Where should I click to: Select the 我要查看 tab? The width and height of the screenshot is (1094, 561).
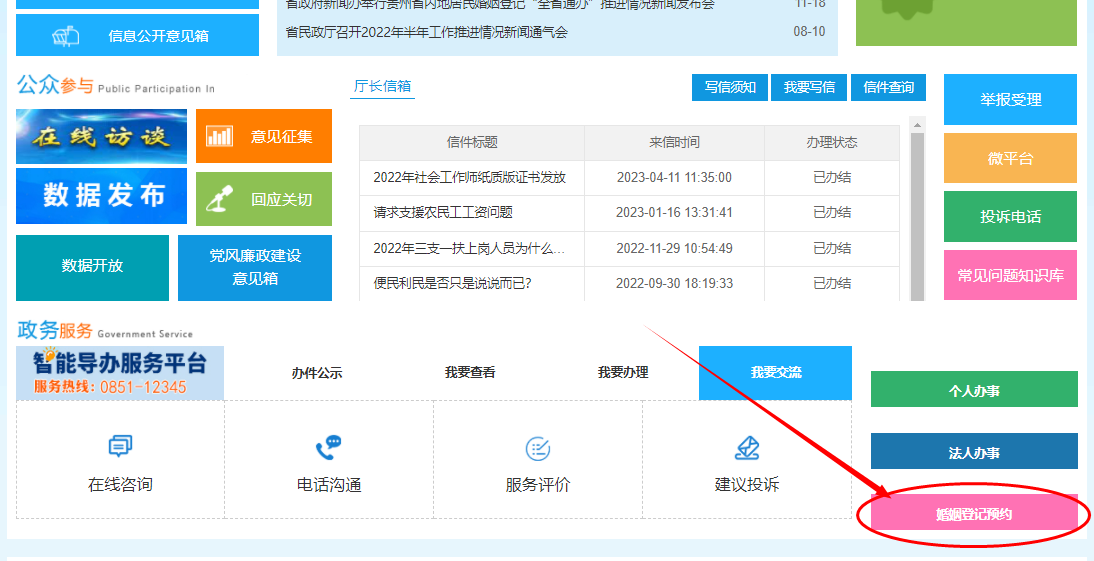point(470,373)
